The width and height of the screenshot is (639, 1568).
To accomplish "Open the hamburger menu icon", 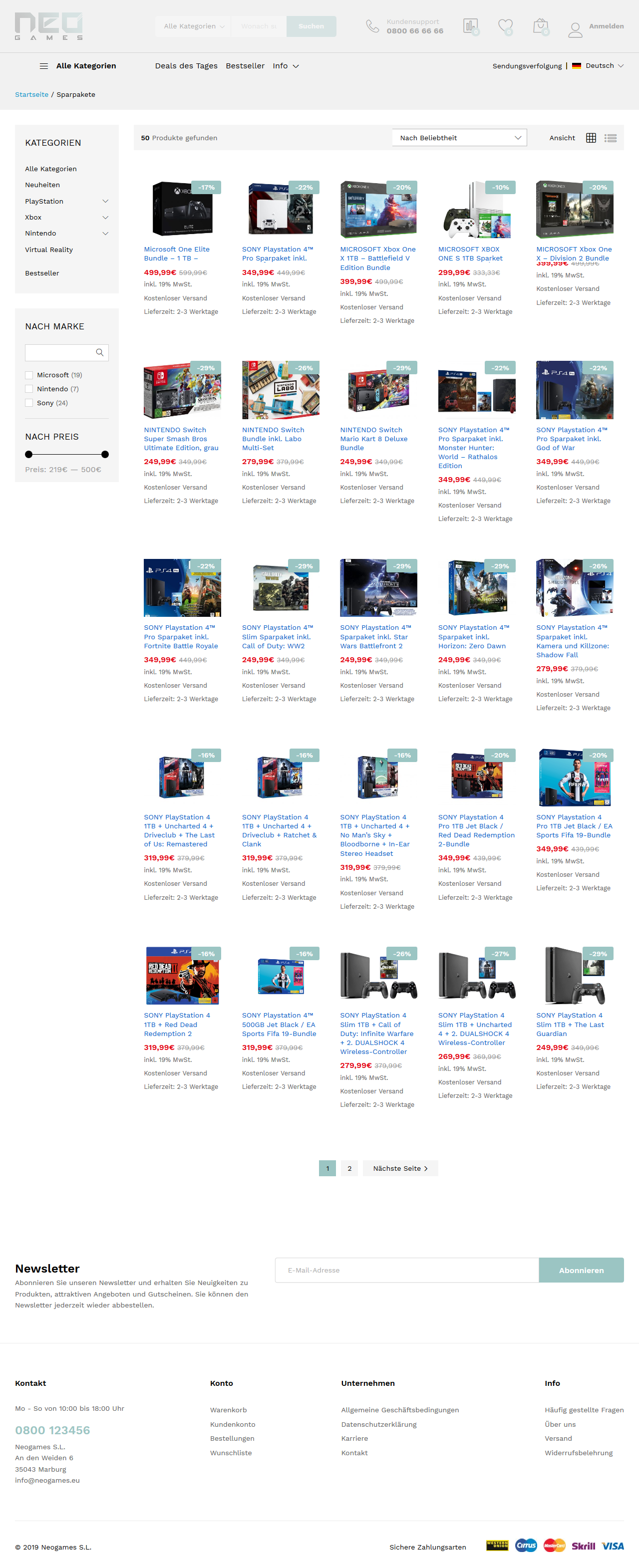I will pyautogui.click(x=44, y=66).
